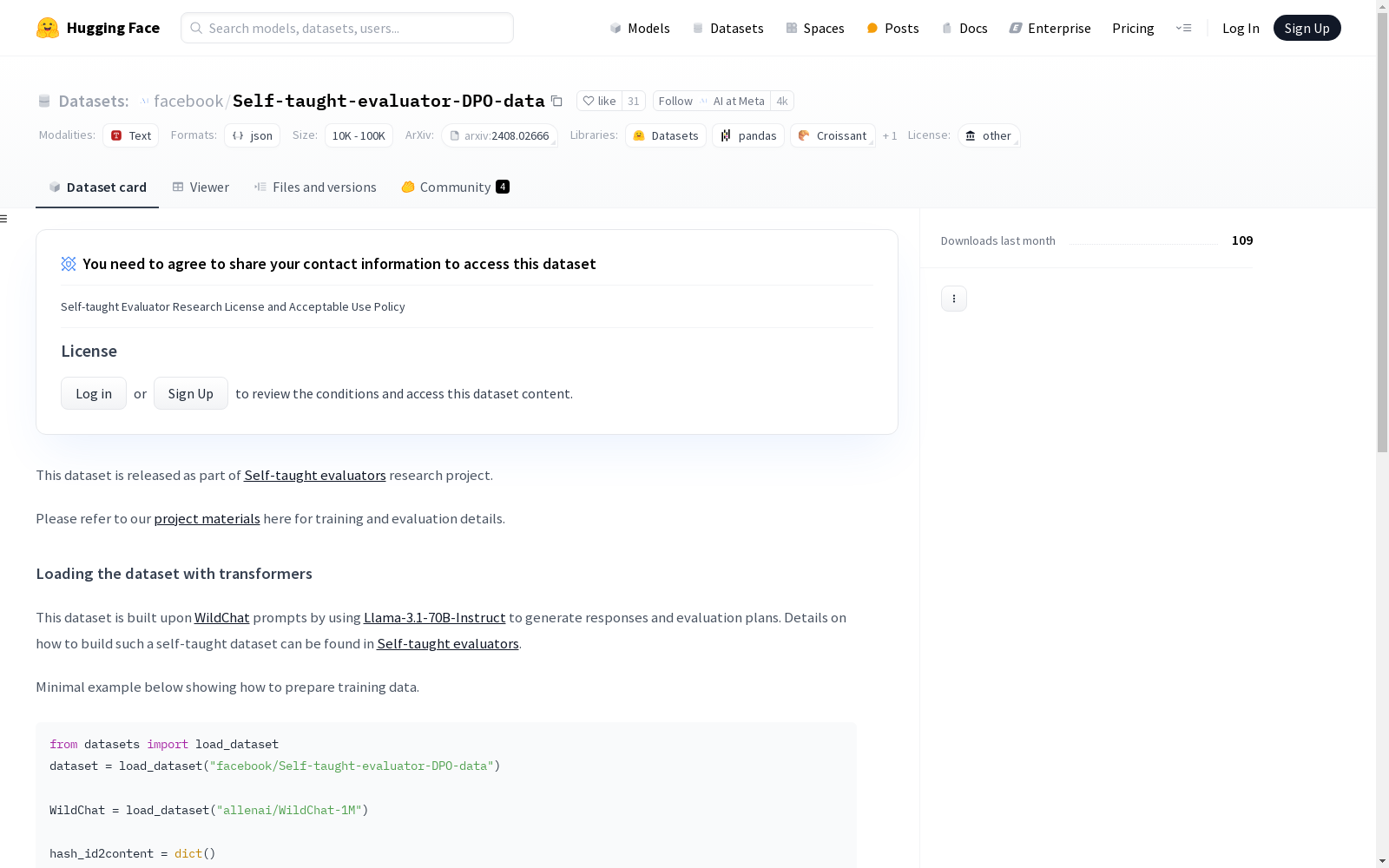Open the facebook organization link

[188, 101]
